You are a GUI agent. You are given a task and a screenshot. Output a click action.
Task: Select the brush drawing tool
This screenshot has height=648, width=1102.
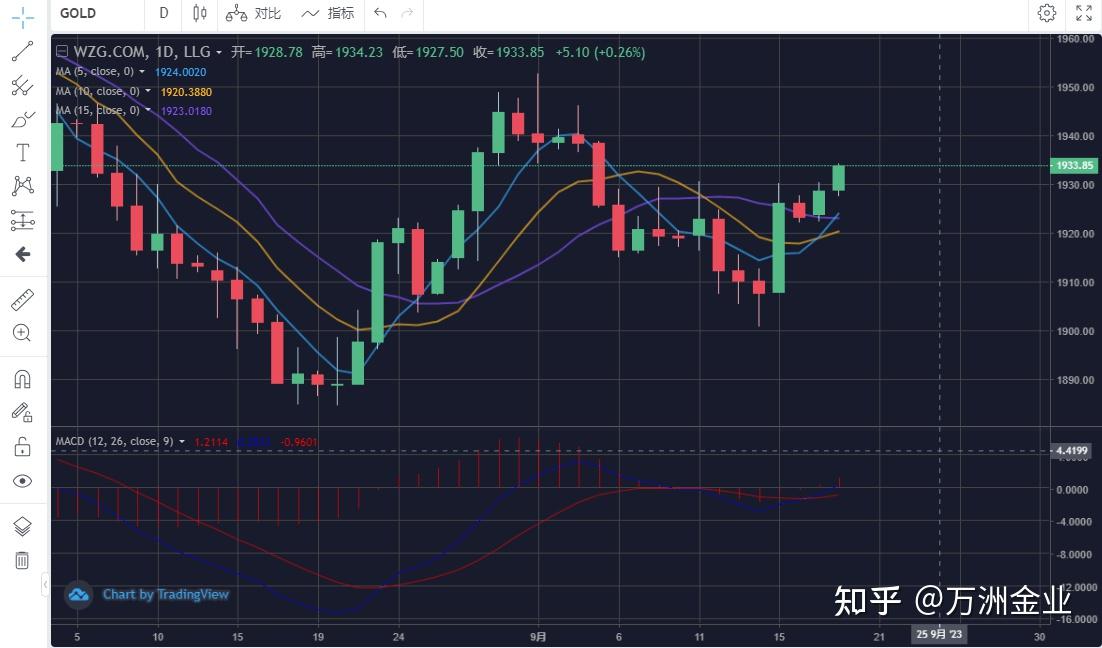coord(22,119)
